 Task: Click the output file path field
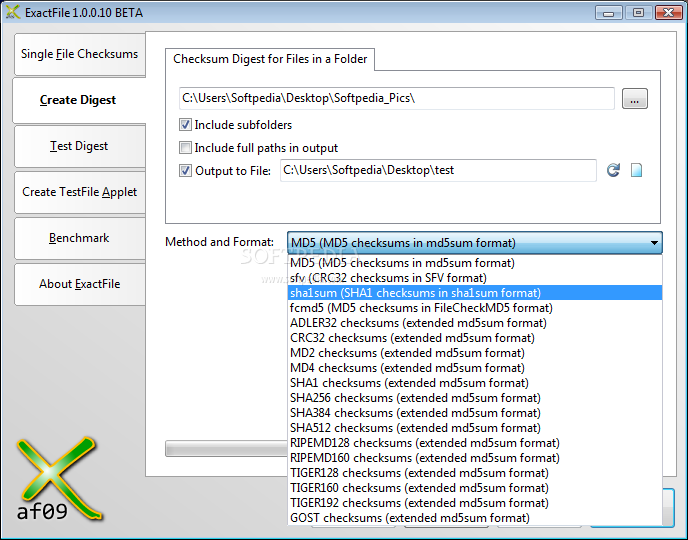(x=438, y=170)
